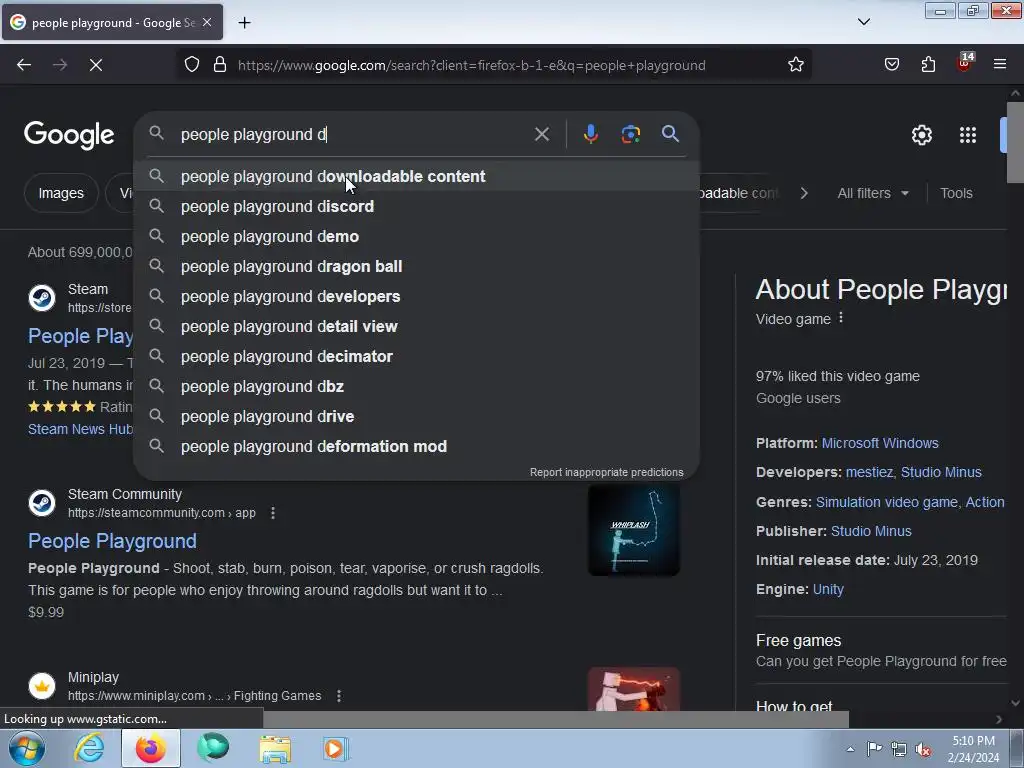Click the network tray icon
The image size is (1024, 768).
[899, 749]
